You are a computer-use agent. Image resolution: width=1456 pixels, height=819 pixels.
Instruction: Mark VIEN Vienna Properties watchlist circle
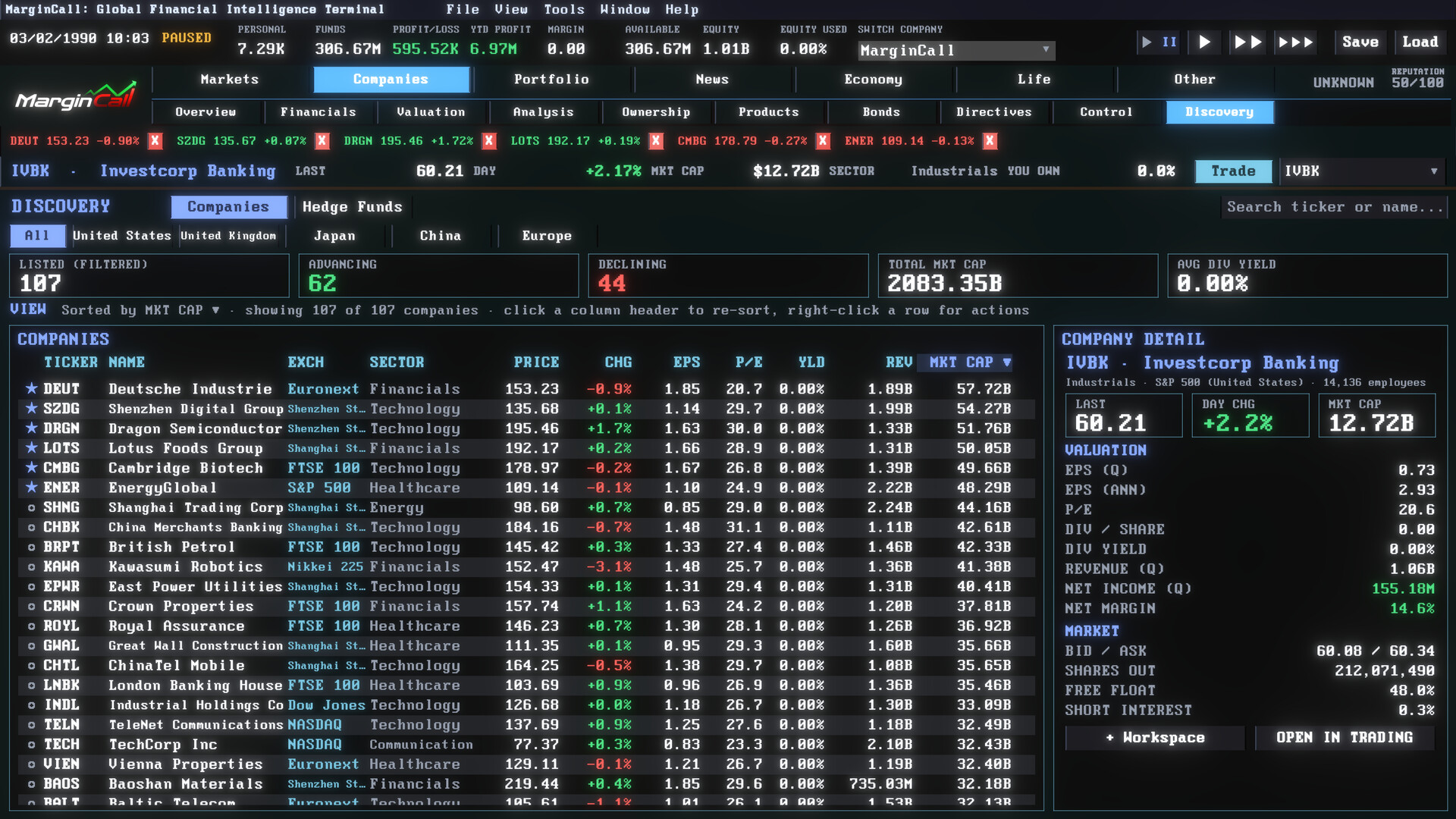[31, 764]
